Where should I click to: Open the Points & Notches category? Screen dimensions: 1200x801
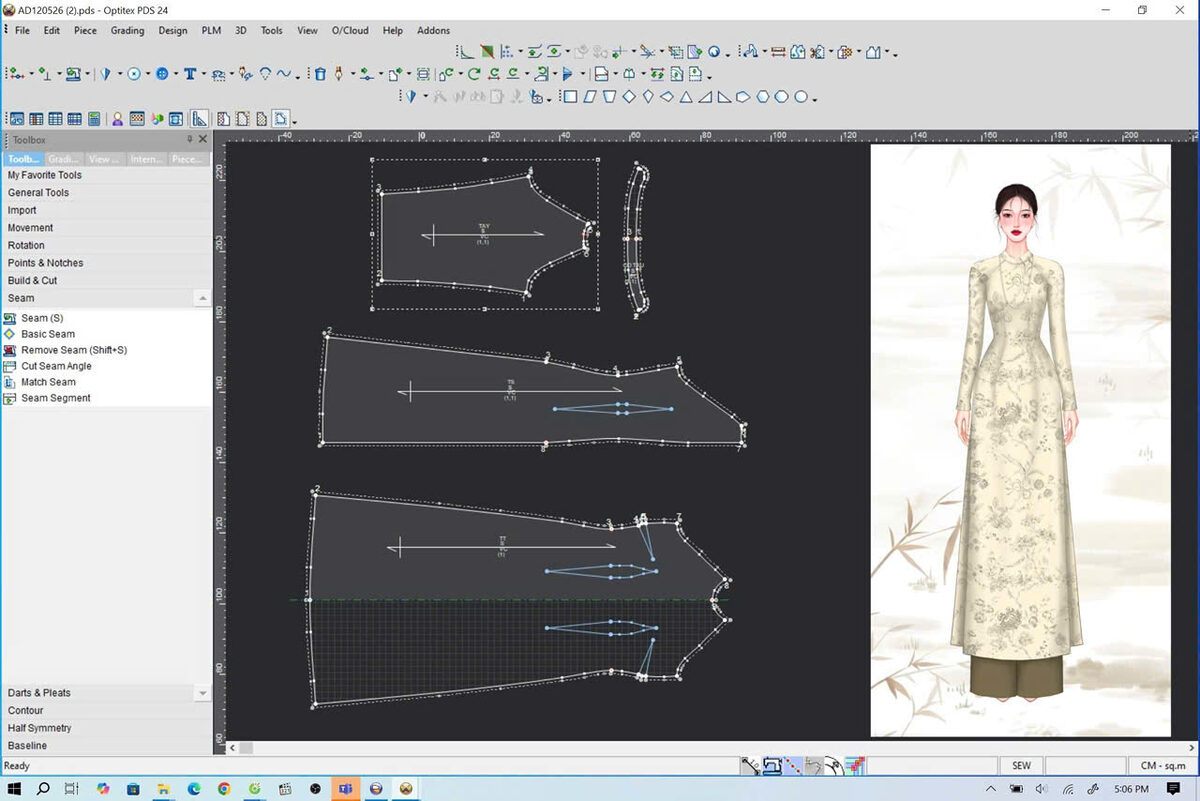[106, 263]
